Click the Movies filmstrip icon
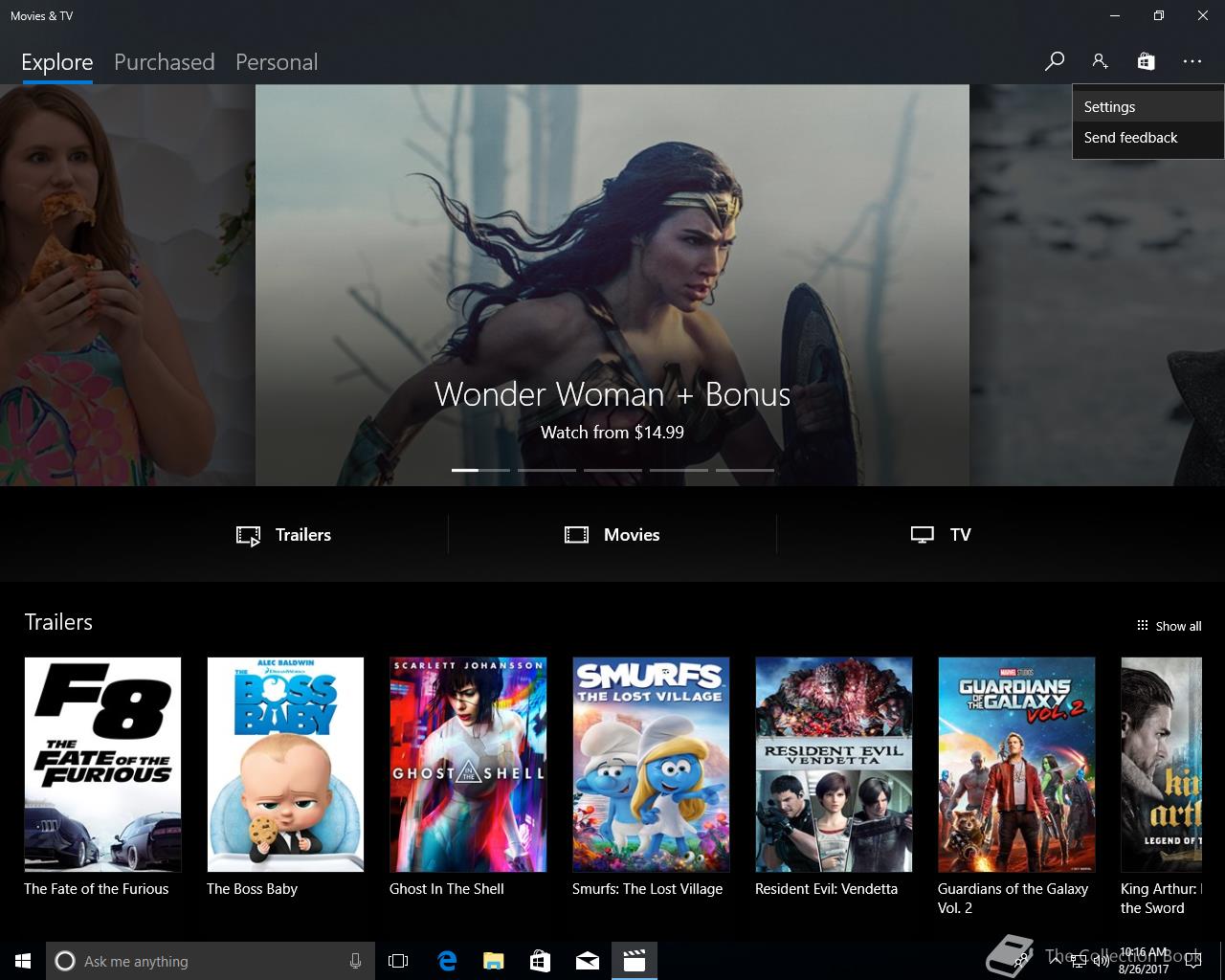The width and height of the screenshot is (1225, 980). (x=576, y=535)
